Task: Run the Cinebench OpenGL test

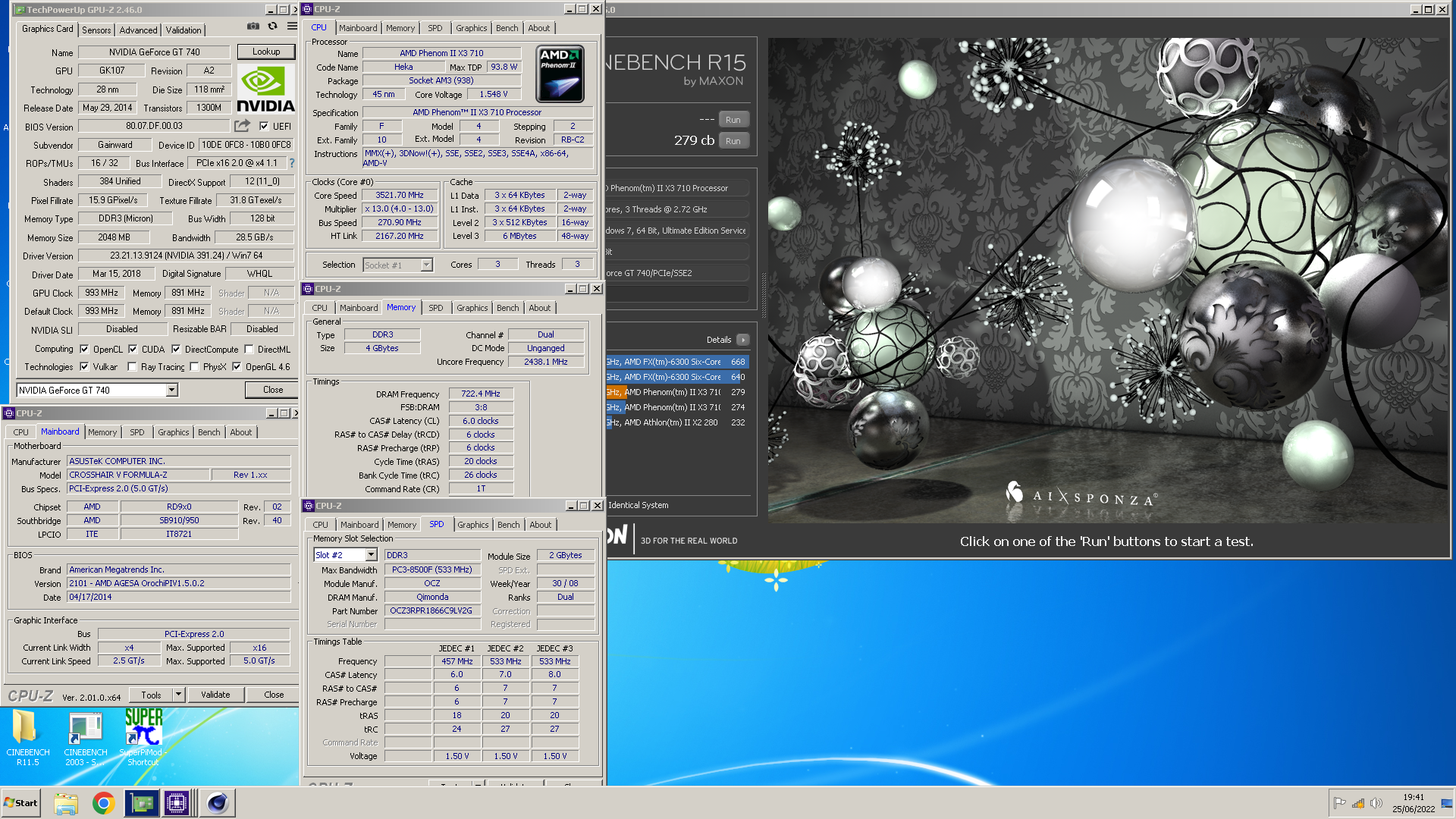Action: point(733,120)
